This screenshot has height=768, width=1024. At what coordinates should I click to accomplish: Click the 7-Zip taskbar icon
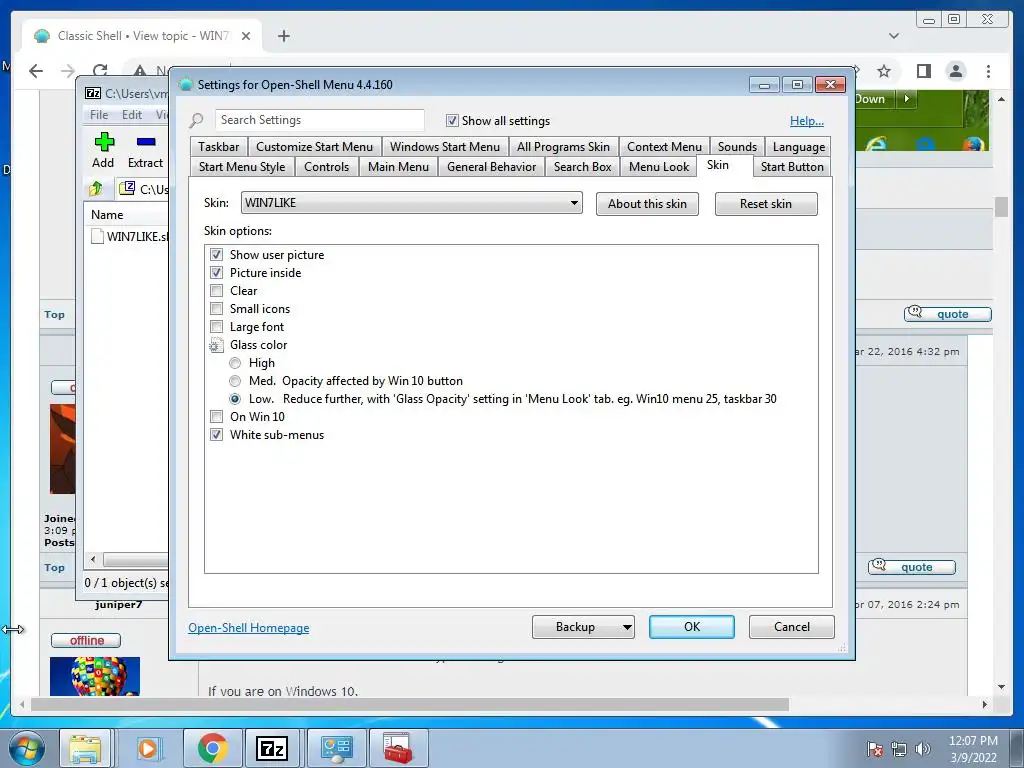[272, 748]
